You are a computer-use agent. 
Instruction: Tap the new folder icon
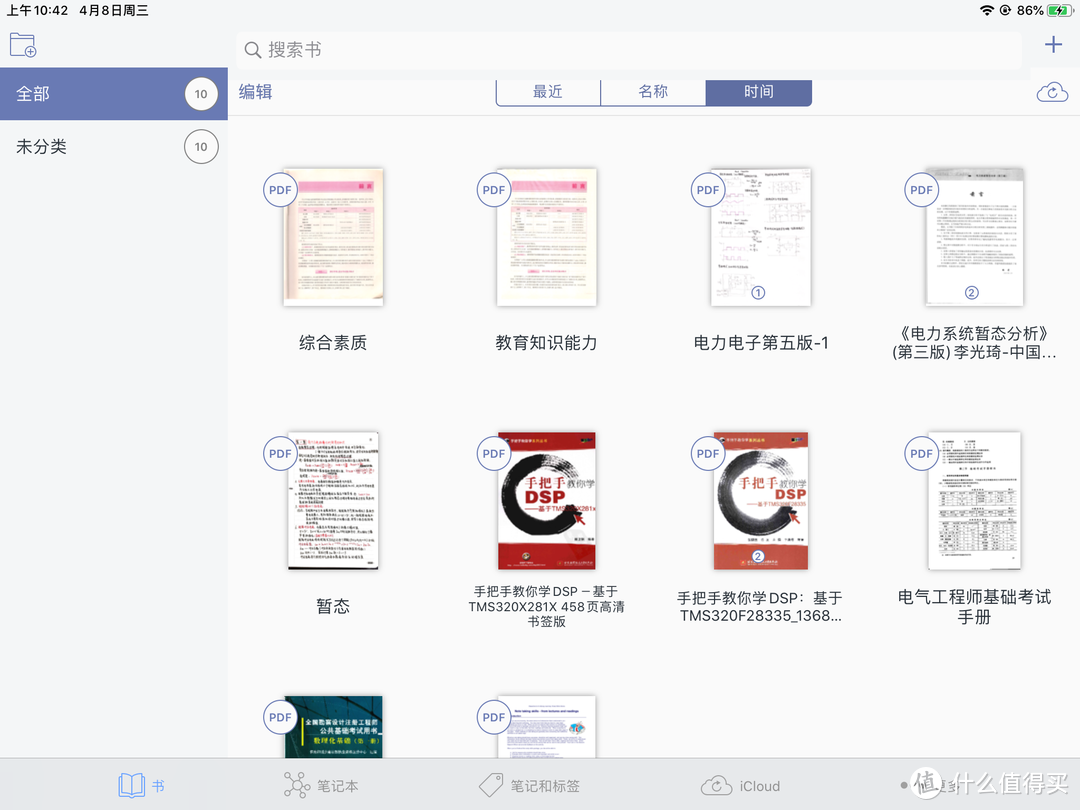[x=23, y=45]
